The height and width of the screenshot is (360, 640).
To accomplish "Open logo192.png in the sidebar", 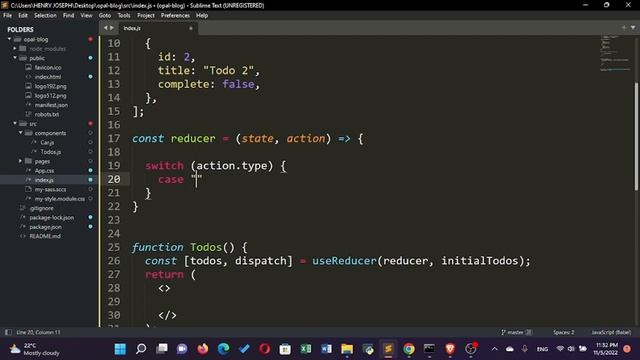I will [x=51, y=86].
